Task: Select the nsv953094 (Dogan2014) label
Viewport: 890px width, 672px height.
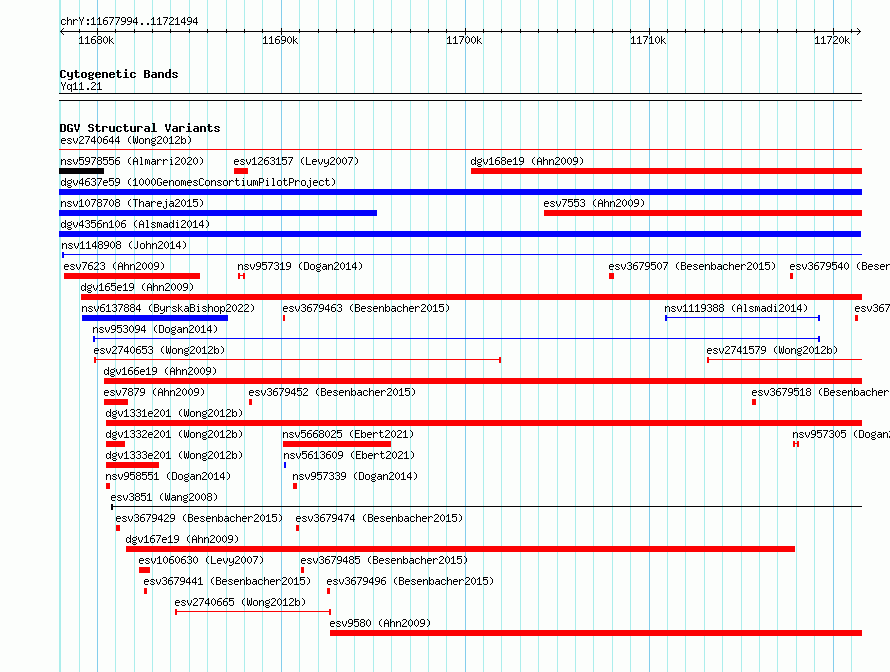Action: coord(155,329)
